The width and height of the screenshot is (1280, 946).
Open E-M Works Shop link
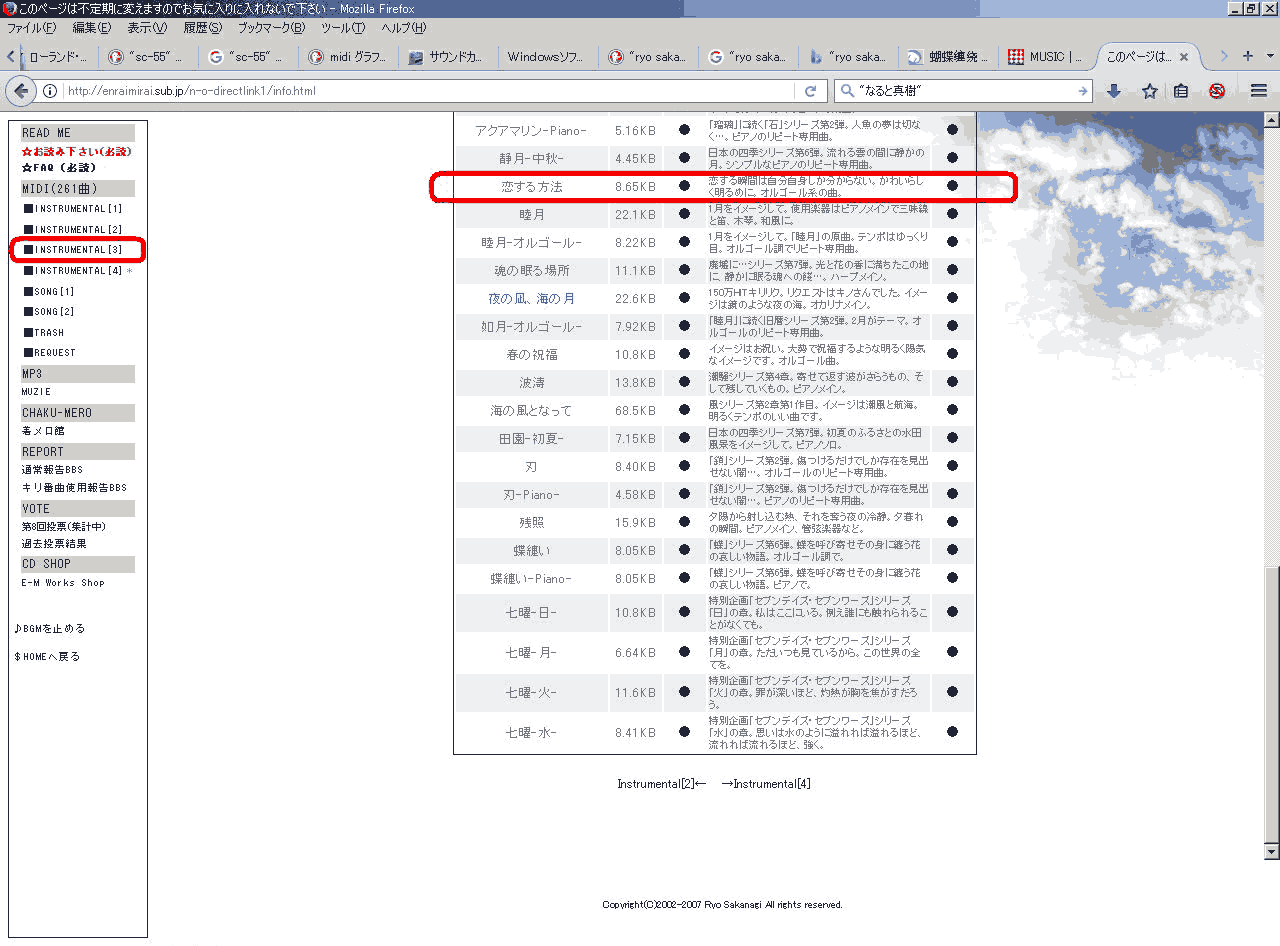tap(63, 583)
